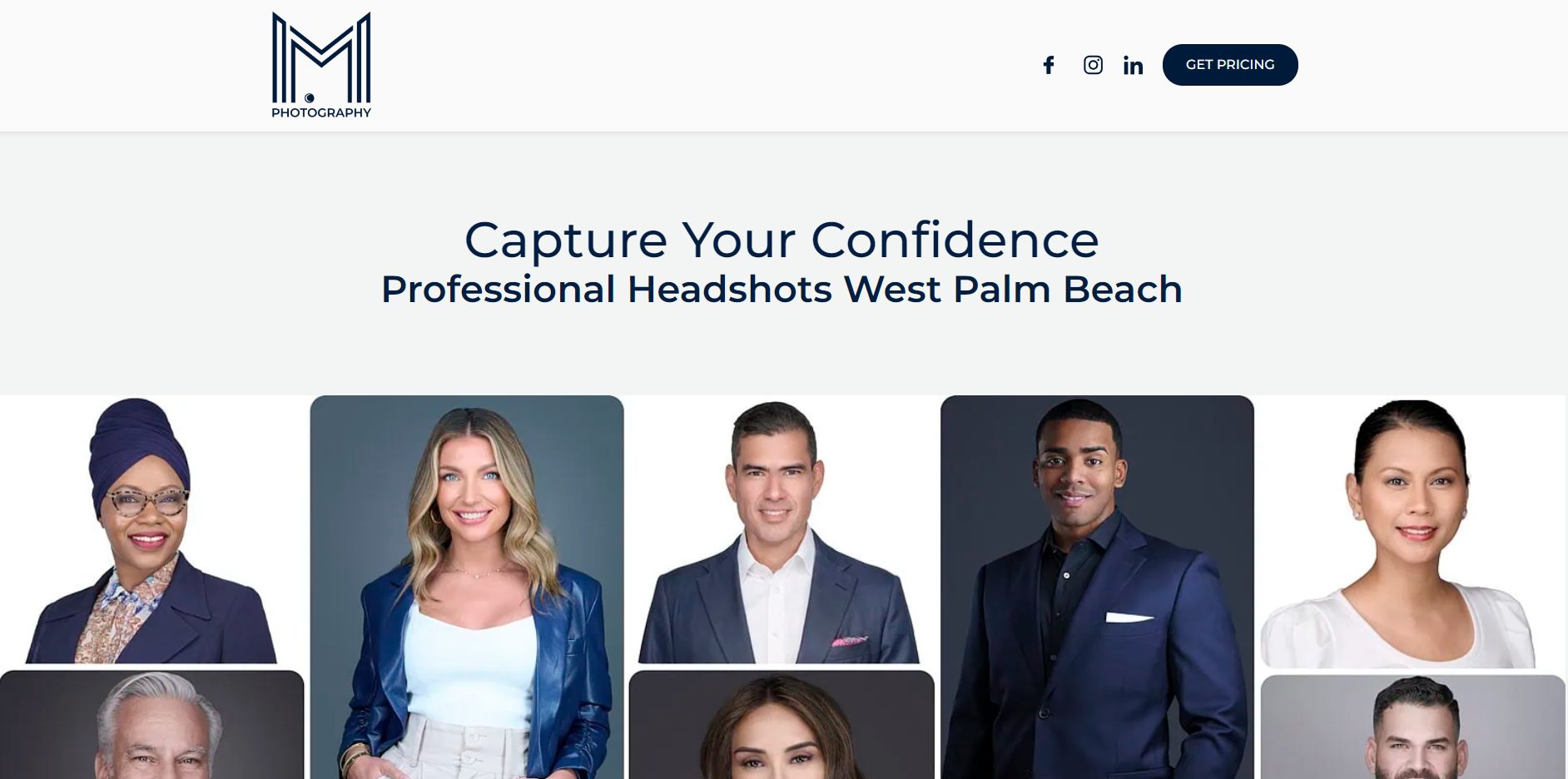
Task: Open headshot of woman in white top
Action: pos(1412,531)
